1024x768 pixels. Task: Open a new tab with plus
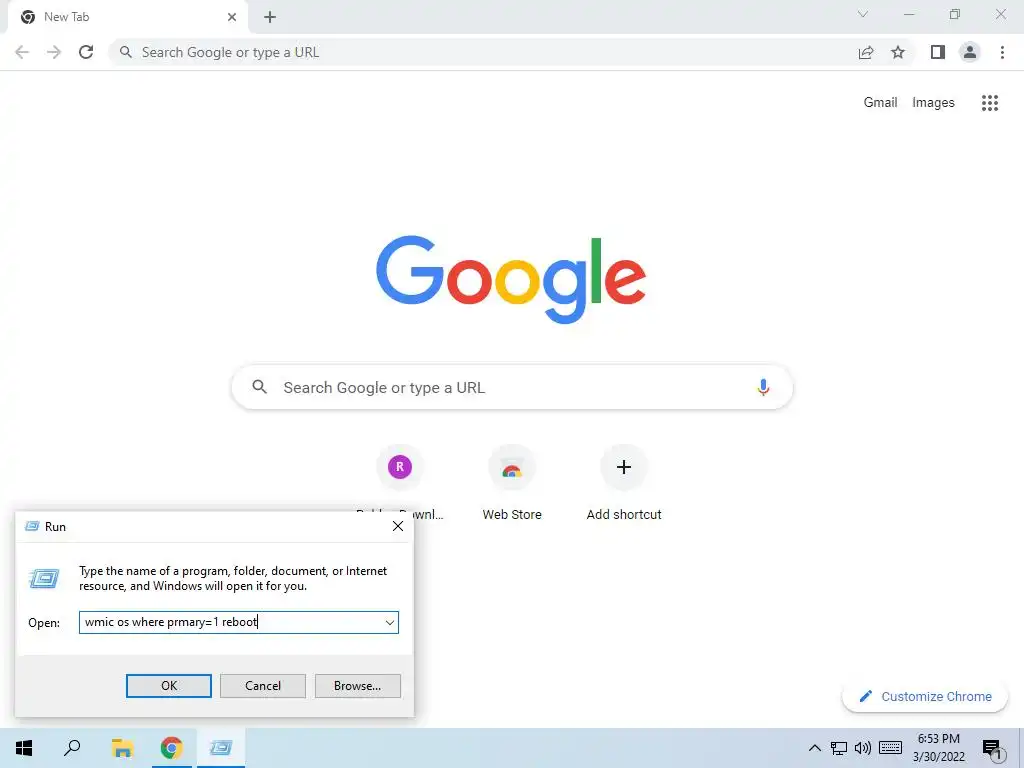click(270, 17)
